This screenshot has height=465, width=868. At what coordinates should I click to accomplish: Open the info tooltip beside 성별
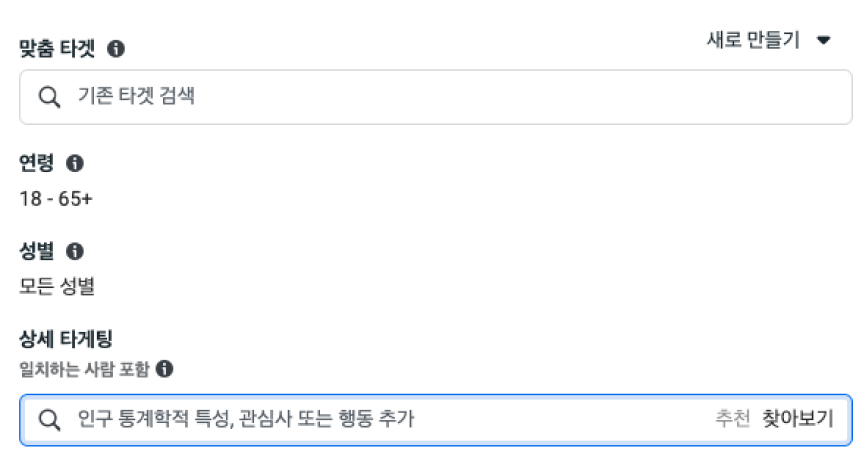point(74,251)
